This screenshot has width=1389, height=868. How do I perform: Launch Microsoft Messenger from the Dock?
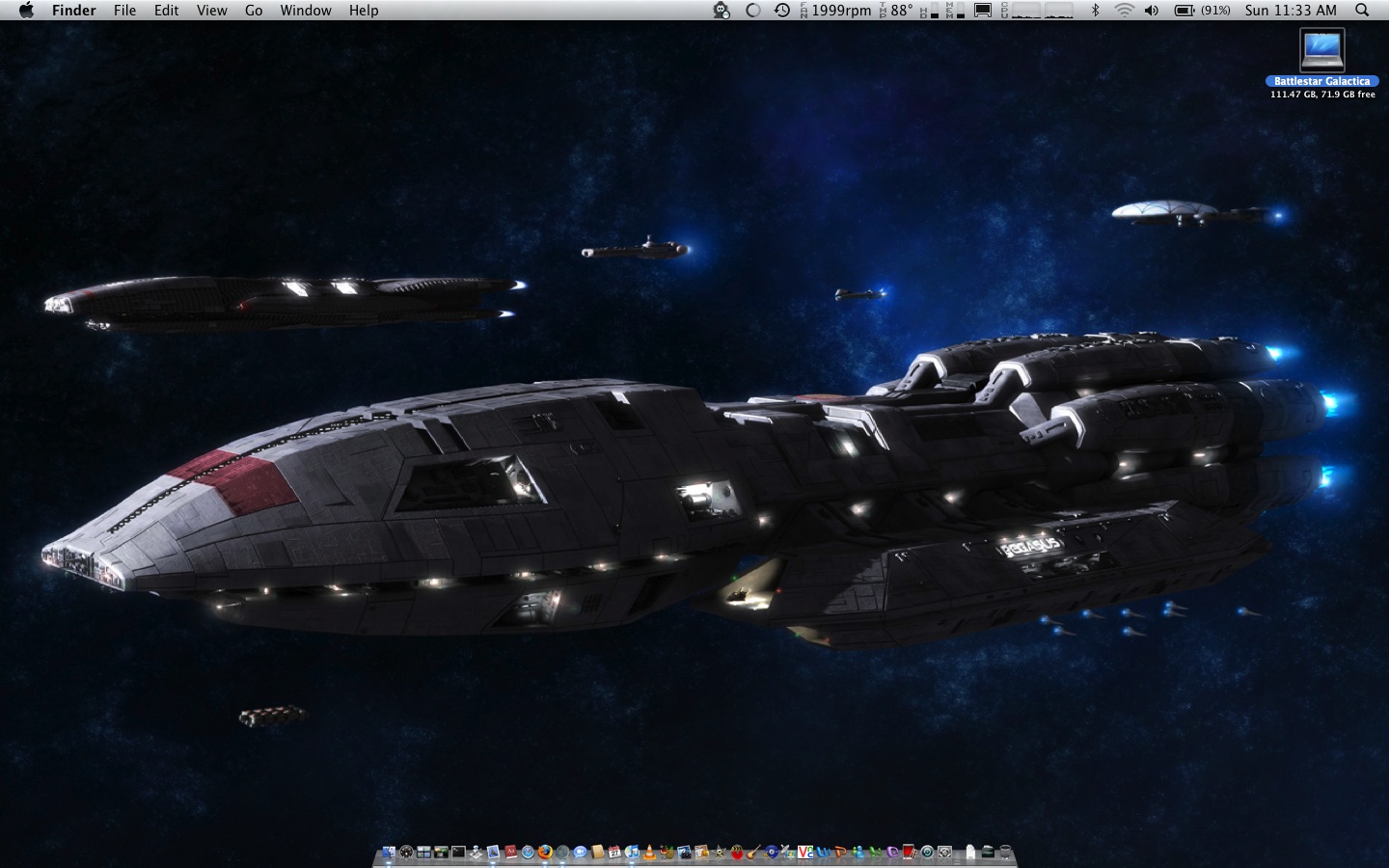[858, 852]
